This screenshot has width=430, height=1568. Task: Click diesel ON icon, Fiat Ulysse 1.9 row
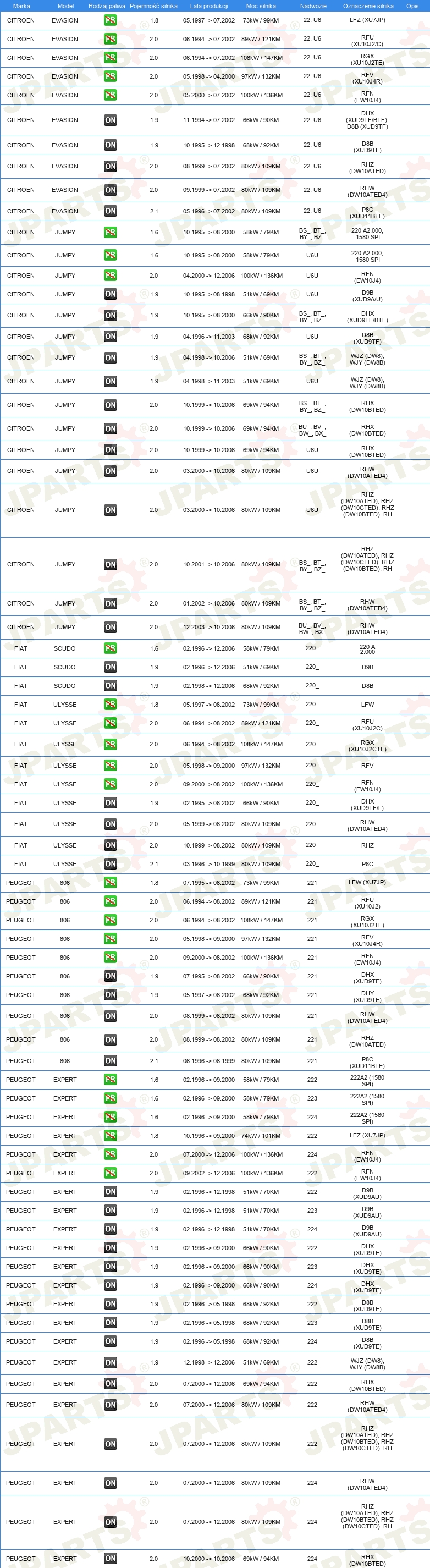(x=110, y=804)
